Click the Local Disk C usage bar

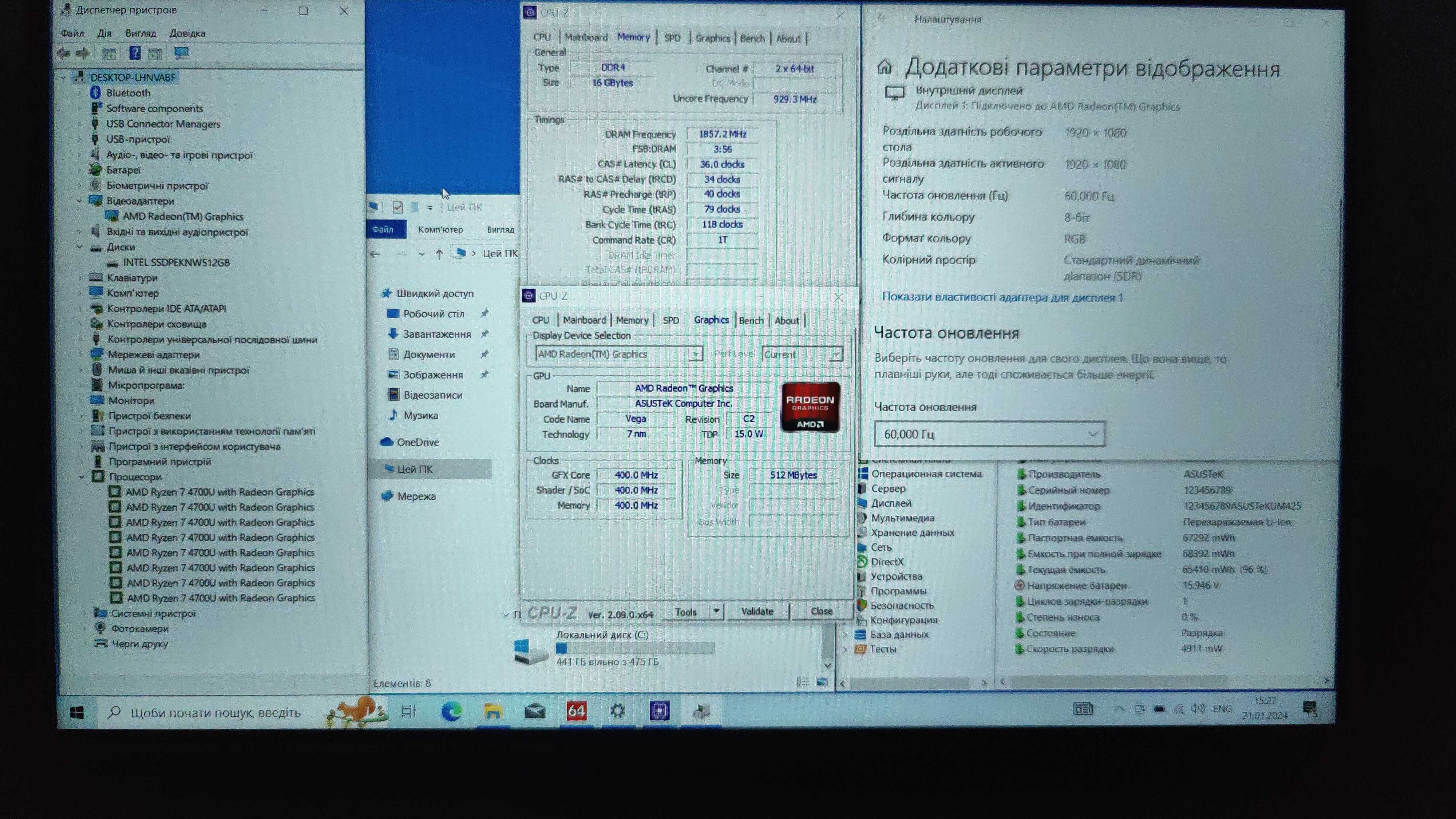(635, 648)
